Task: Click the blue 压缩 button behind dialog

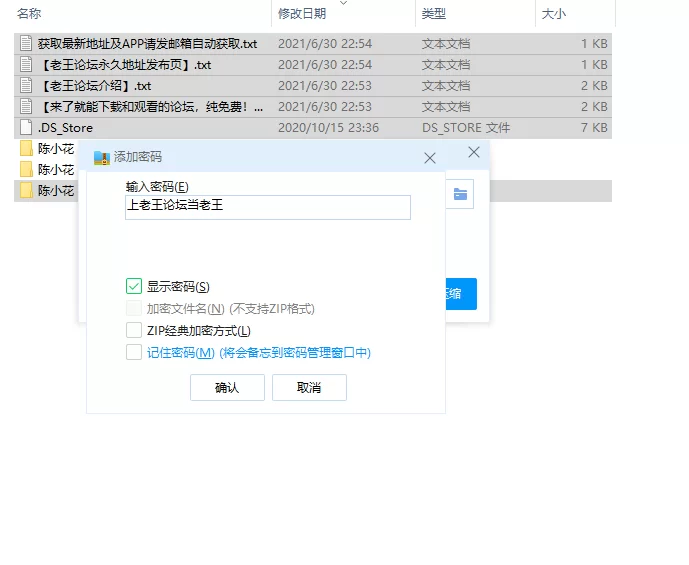Action: [461, 293]
